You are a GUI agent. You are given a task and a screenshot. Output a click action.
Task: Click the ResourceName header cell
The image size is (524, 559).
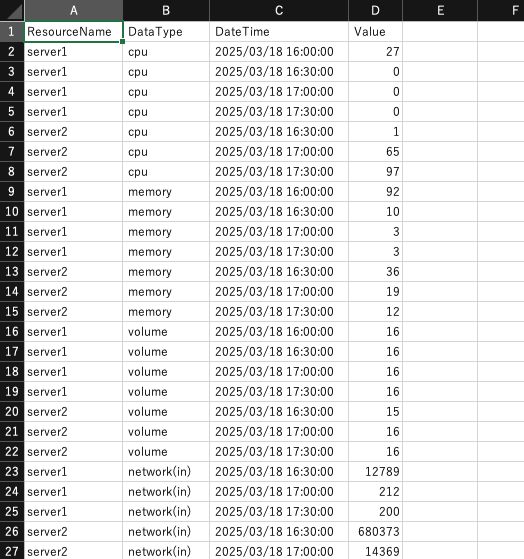[73, 32]
